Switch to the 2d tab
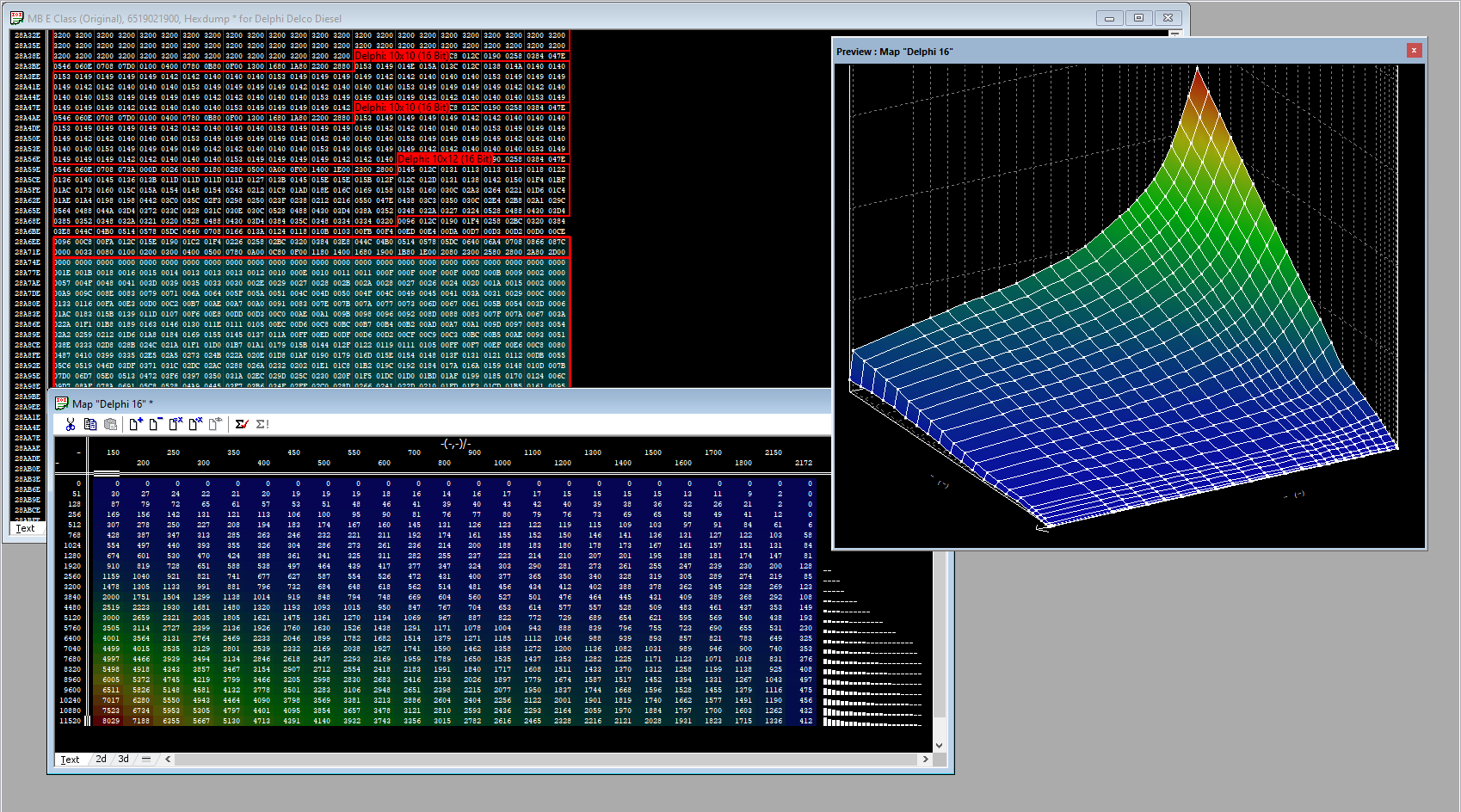1461x812 pixels. [x=102, y=759]
